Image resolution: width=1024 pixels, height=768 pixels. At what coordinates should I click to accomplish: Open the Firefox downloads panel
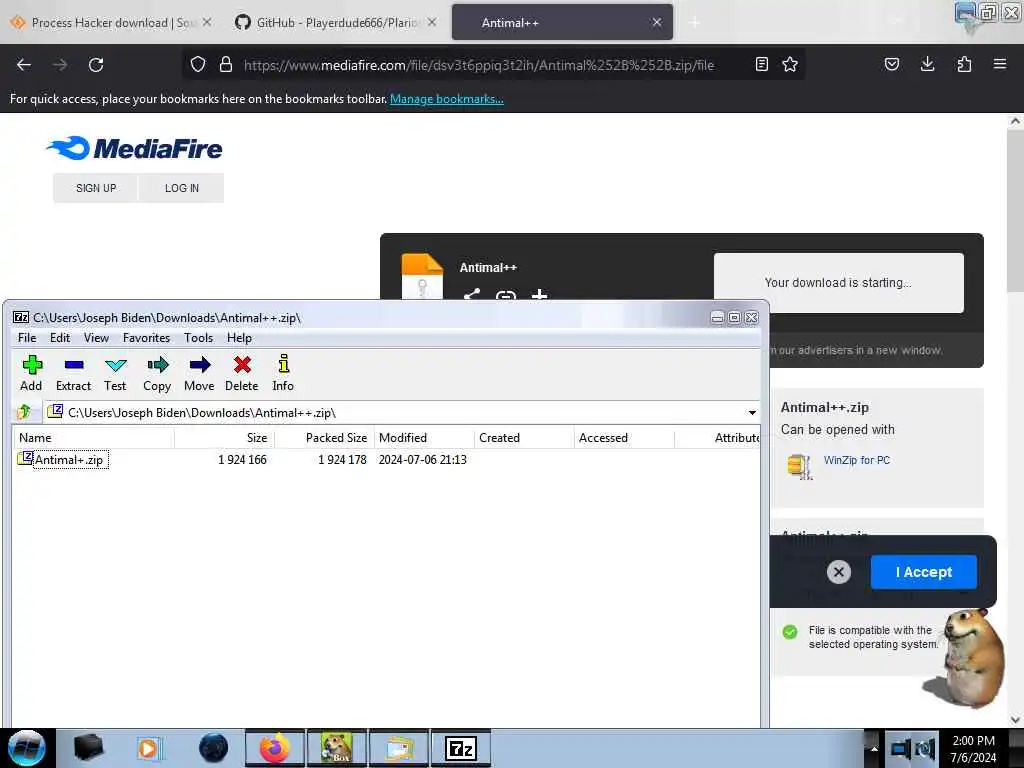[927, 64]
